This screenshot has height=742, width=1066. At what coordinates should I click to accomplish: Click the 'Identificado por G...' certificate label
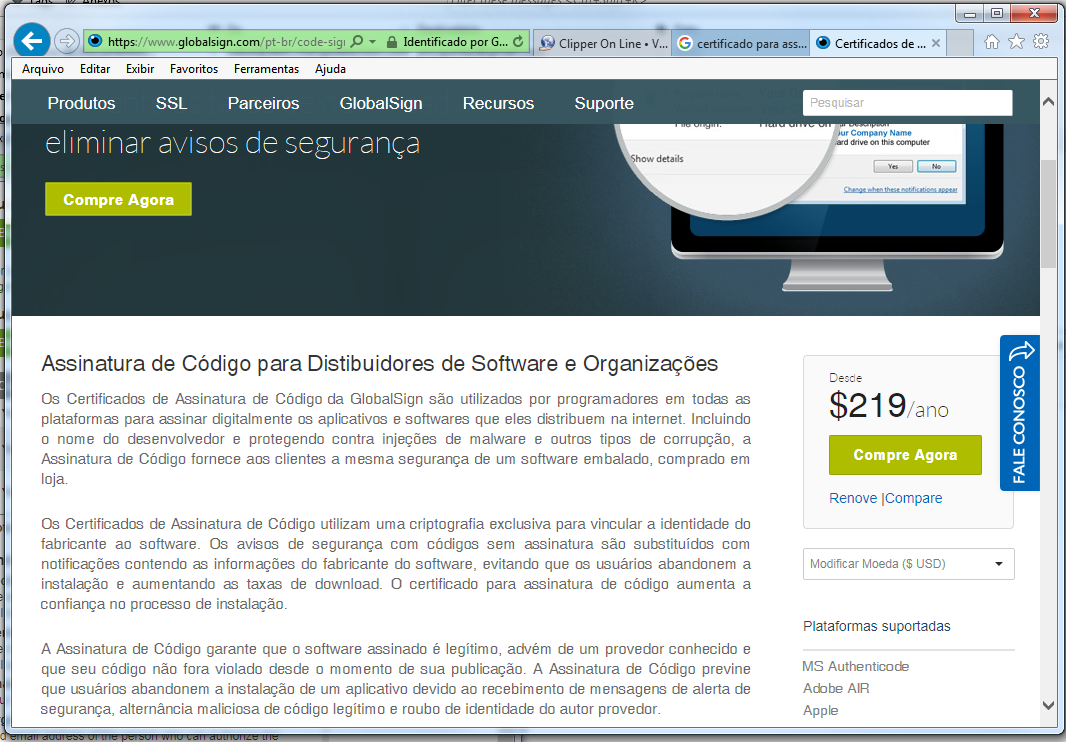[455, 41]
